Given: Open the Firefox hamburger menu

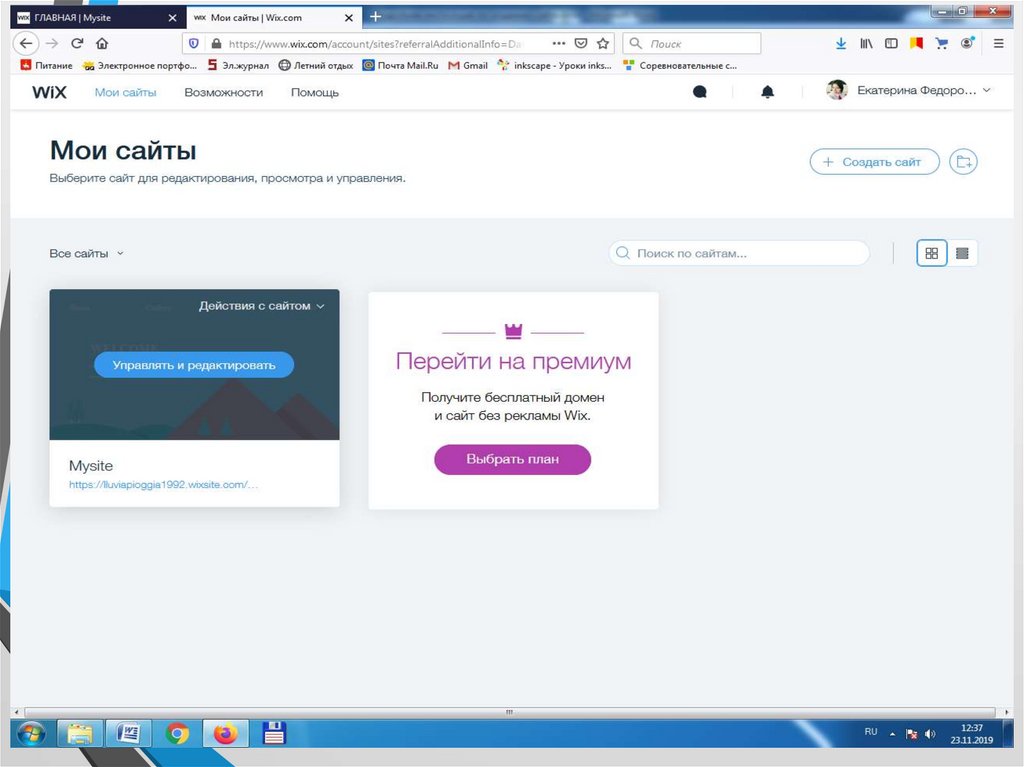Looking at the screenshot, I should [999, 44].
